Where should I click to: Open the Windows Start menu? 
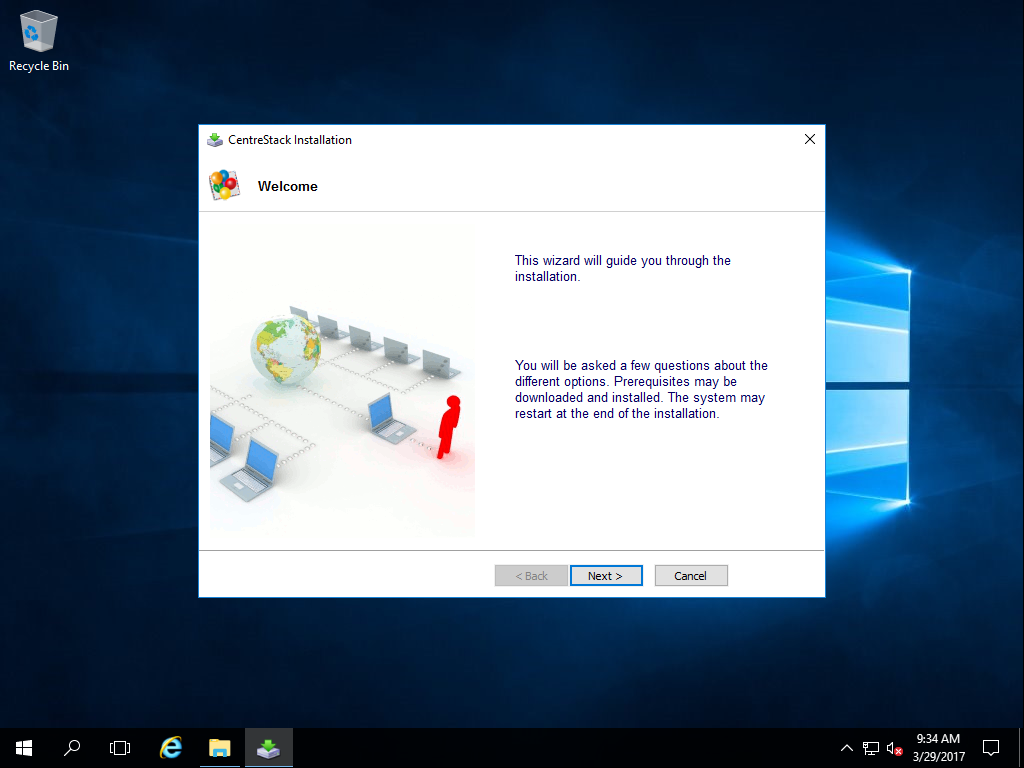(x=24, y=748)
